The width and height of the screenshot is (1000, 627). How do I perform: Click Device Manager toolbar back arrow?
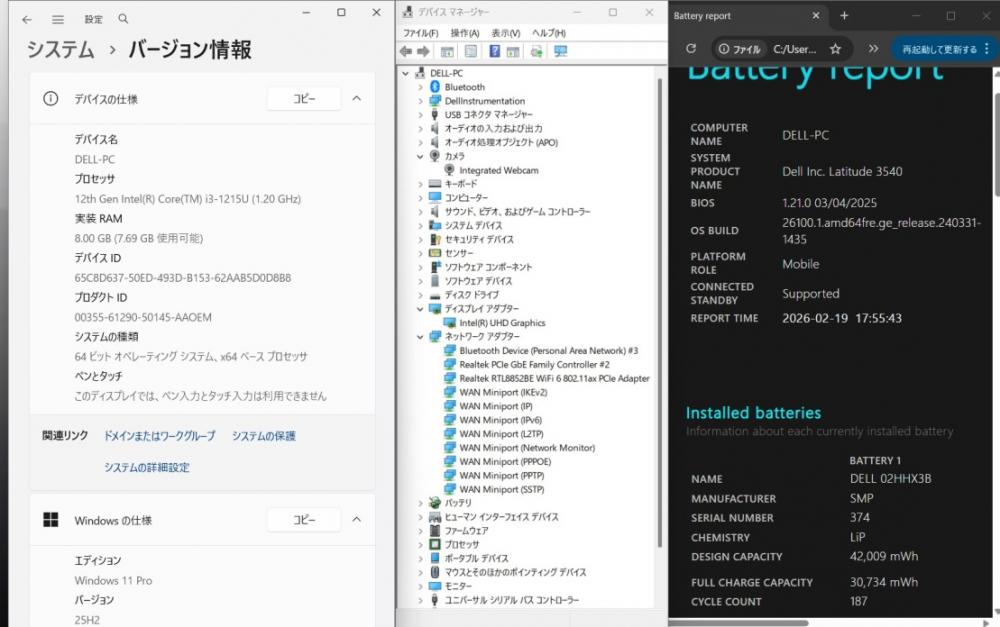(x=406, y=52)
